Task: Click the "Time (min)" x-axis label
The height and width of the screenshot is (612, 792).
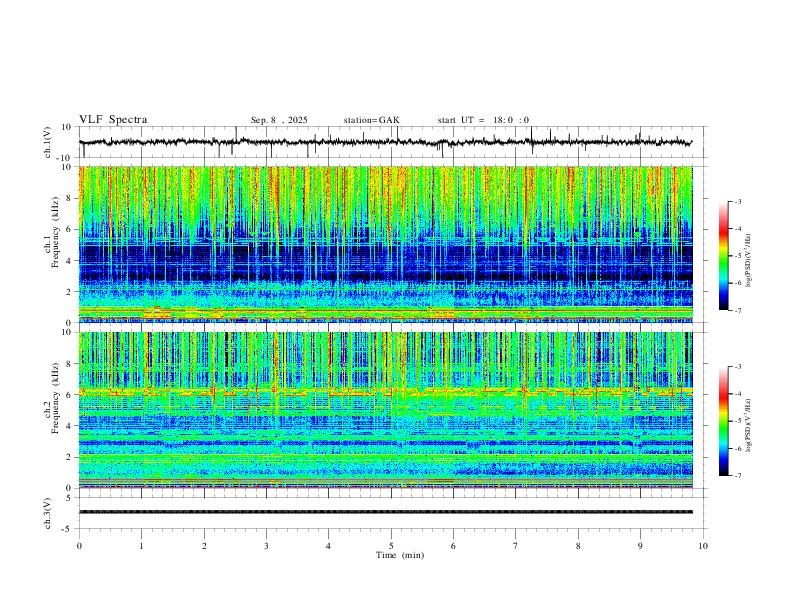Action: pos(400,555)
